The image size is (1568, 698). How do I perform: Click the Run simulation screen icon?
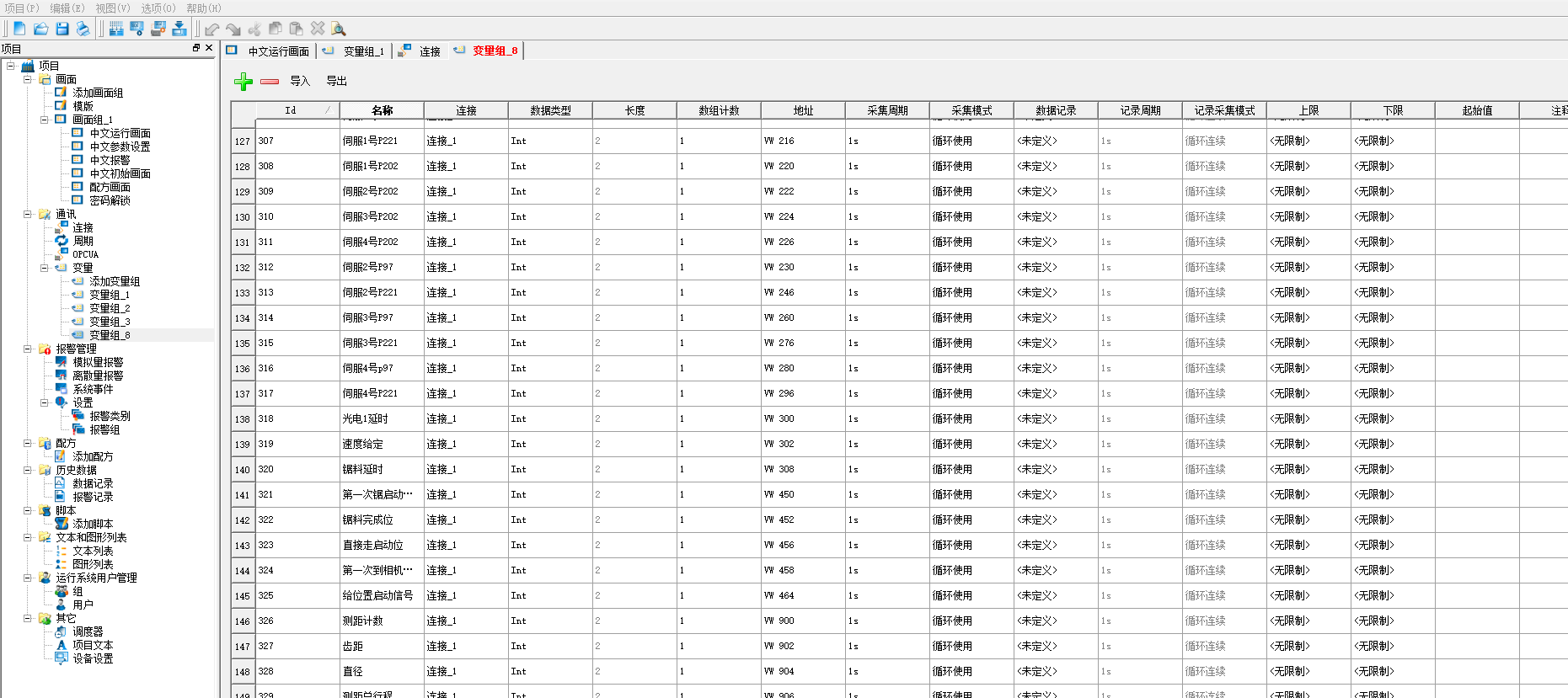[137, 29]
